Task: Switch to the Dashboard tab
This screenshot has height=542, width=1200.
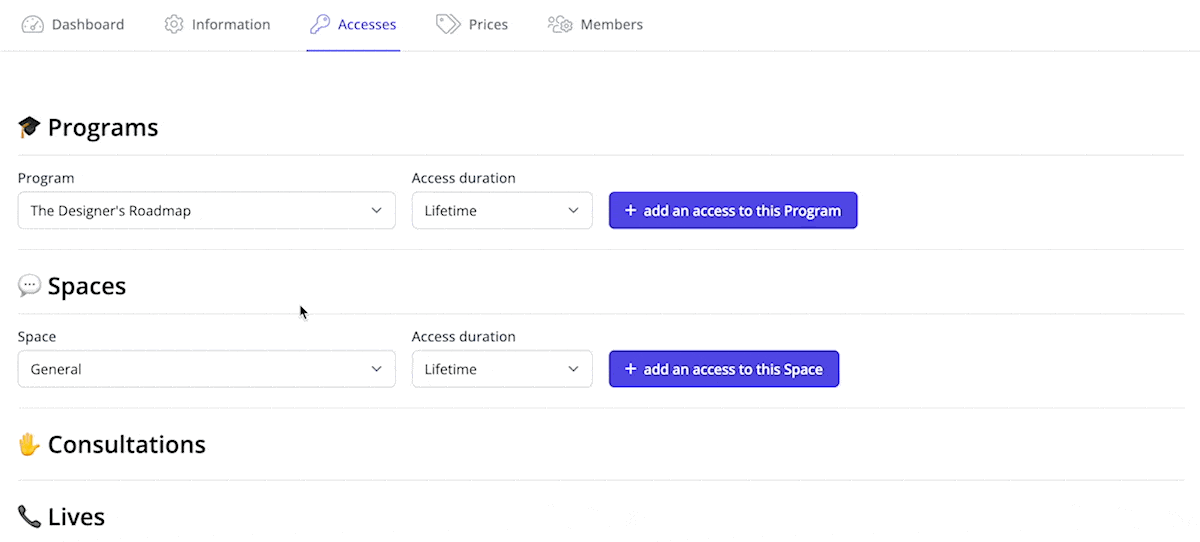Action: (x=73, y=24)
